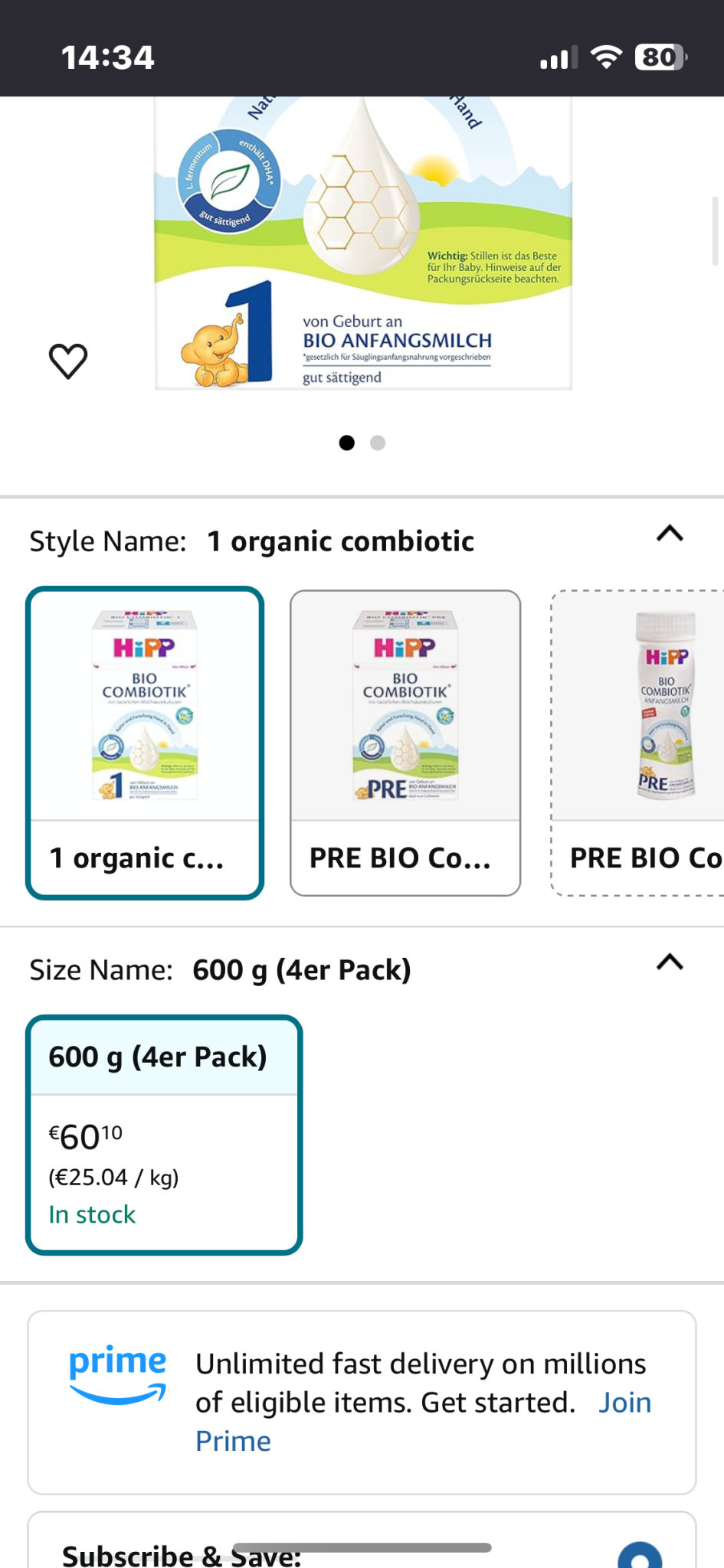Tap the blue Subscribe & Save radio icon
Image resolution: width=724 pixels, height=1568 pixels.
[x=640, y=1556]
